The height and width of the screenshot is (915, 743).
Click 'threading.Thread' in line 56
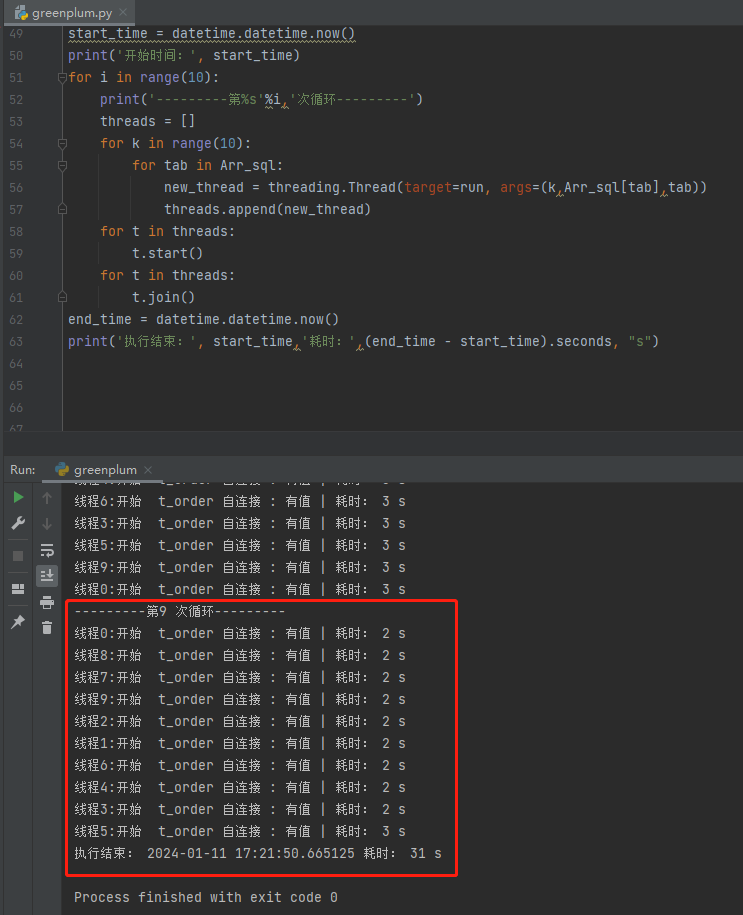331,187
